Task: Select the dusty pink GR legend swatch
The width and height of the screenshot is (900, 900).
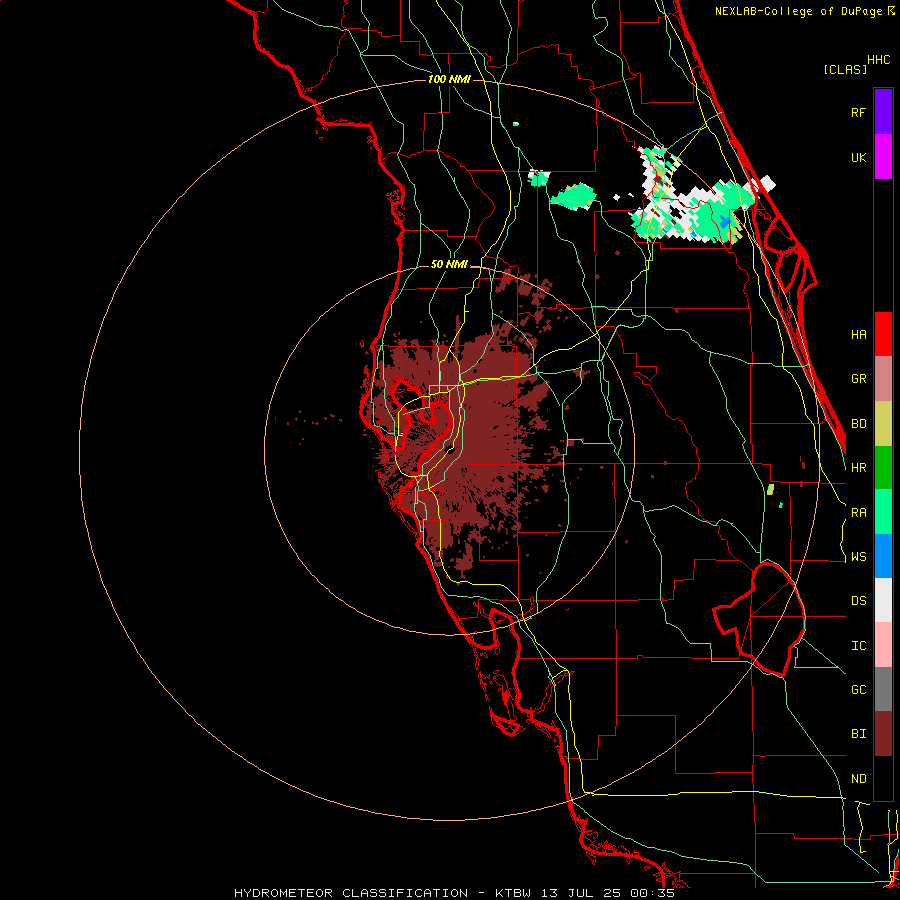Action: pos(883,379)
